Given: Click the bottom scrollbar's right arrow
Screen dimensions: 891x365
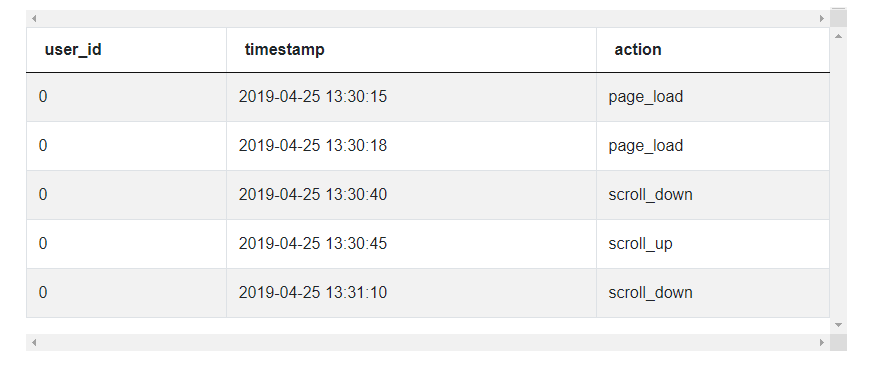Looking at the screenshot, I should (822, 342).
